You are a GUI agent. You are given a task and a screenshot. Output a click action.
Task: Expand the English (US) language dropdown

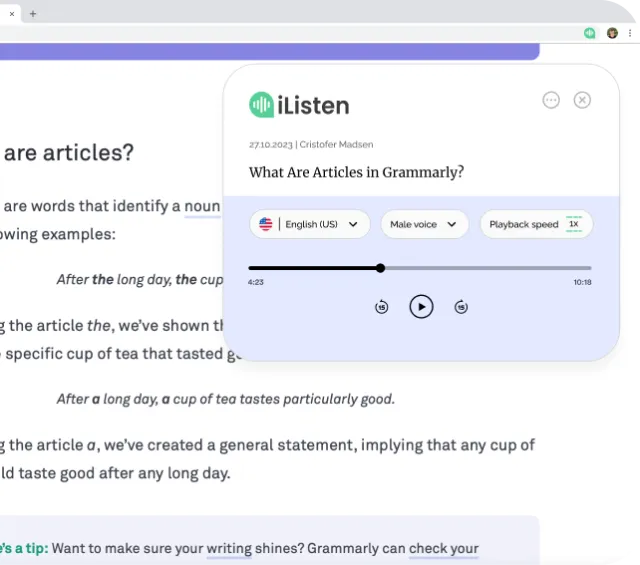[x=310, y=224]
